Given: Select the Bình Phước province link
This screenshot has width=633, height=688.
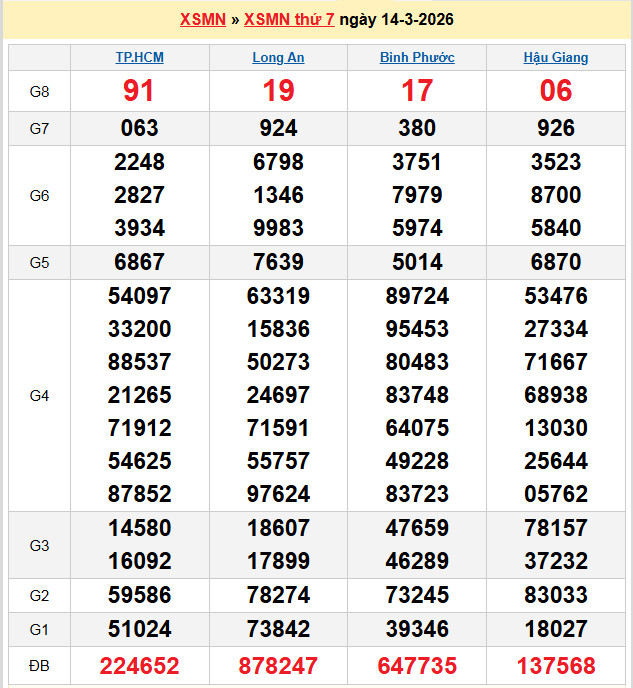Looking at the screenshot, I should pos(417,58).
